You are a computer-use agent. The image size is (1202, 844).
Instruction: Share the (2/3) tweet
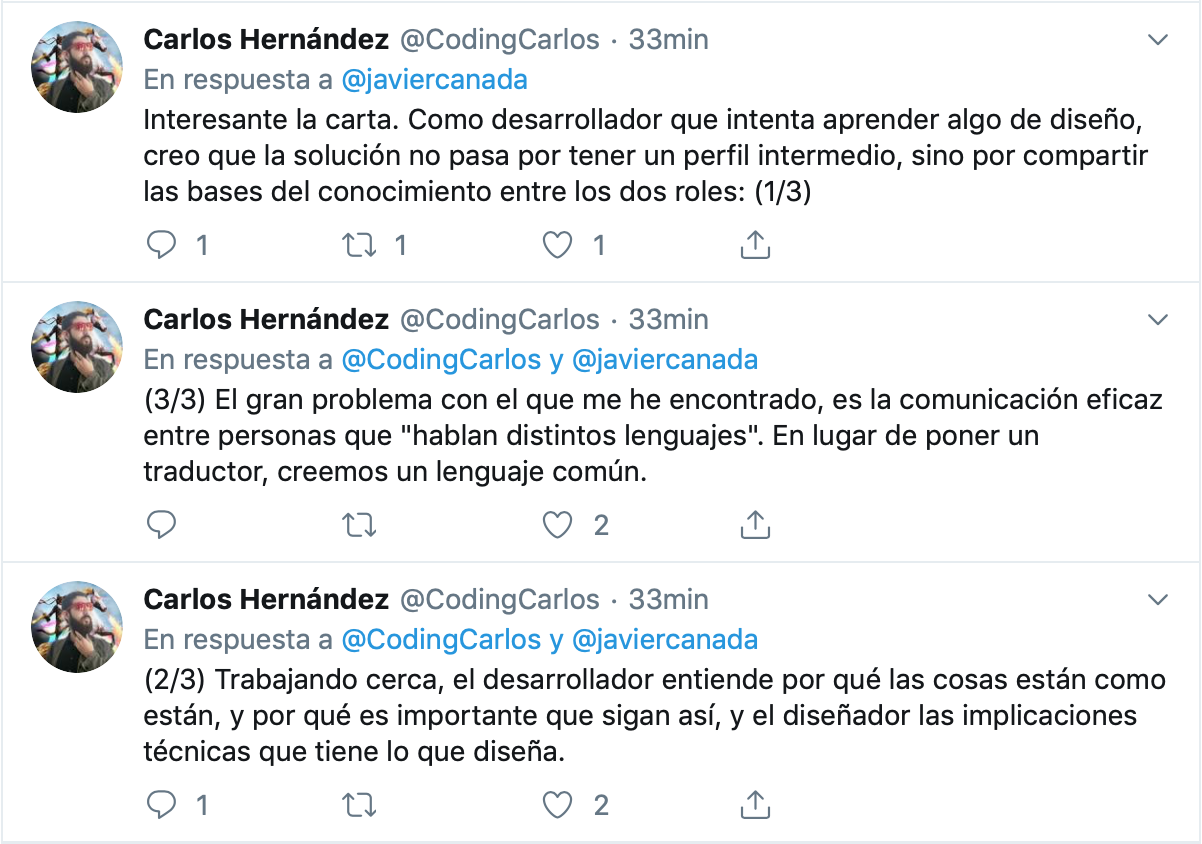(755, 804)
